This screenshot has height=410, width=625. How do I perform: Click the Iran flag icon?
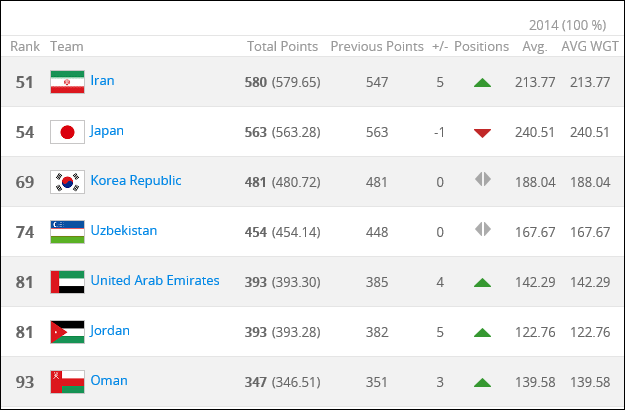tap(67, 82)
